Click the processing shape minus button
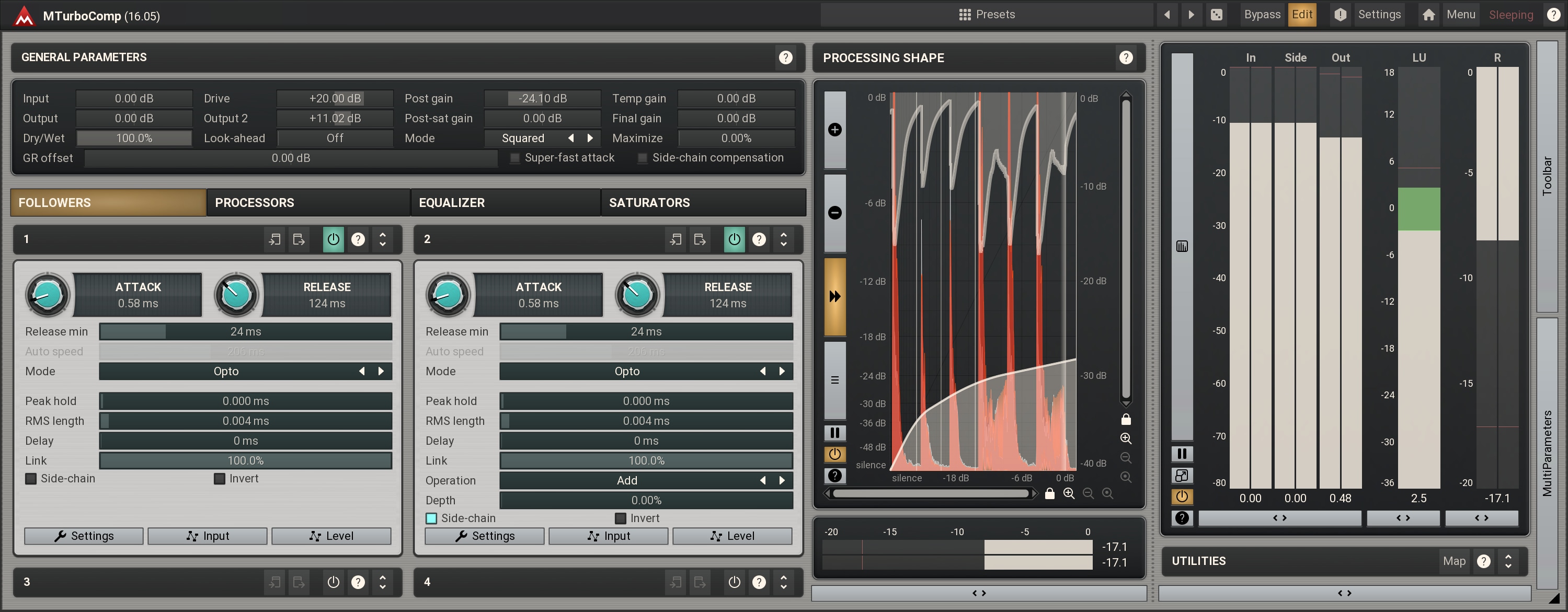The image size is (1568, 612). [x=834, y=212]
